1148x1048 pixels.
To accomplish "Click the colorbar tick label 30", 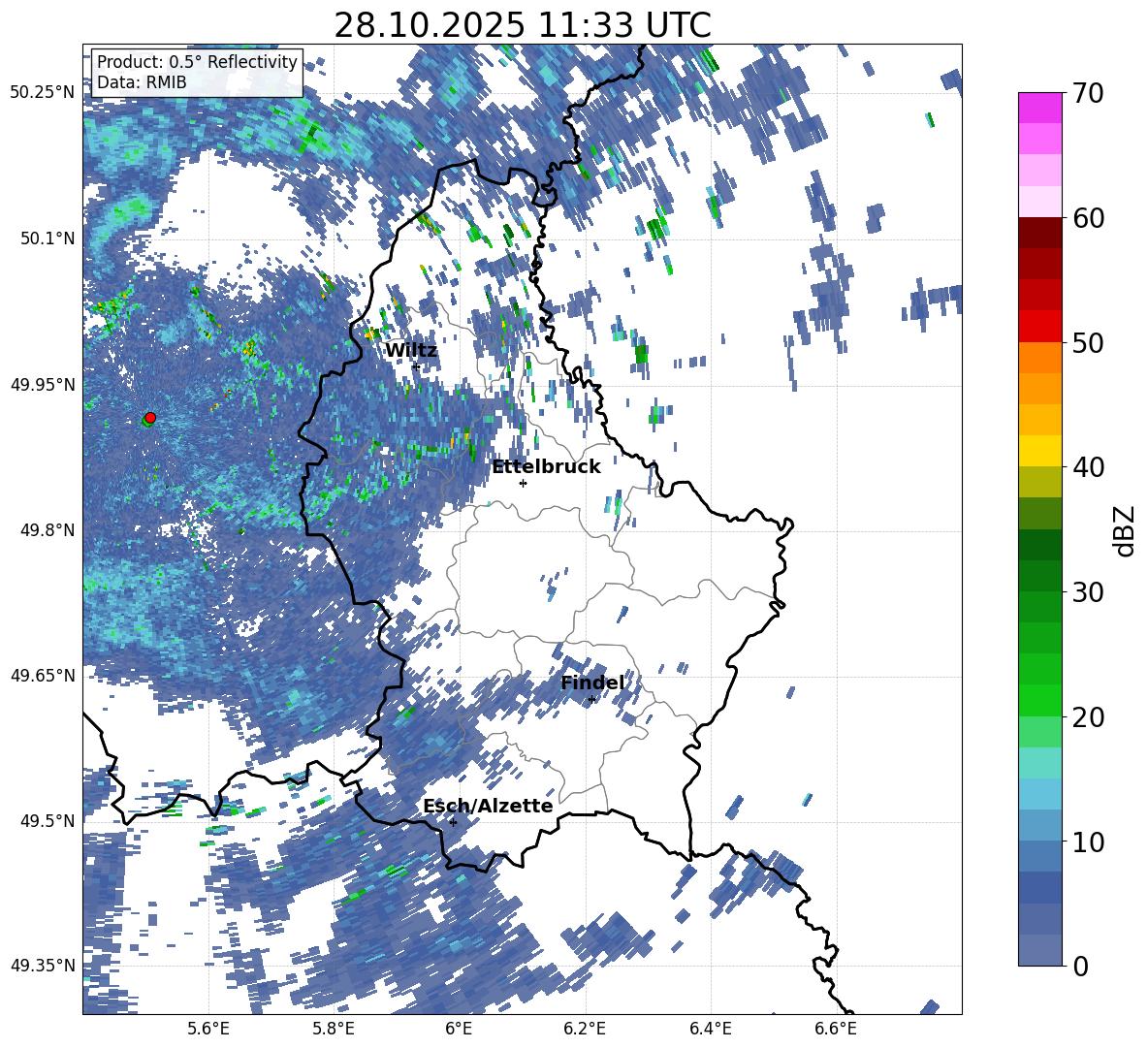I will pos(1088,592).
